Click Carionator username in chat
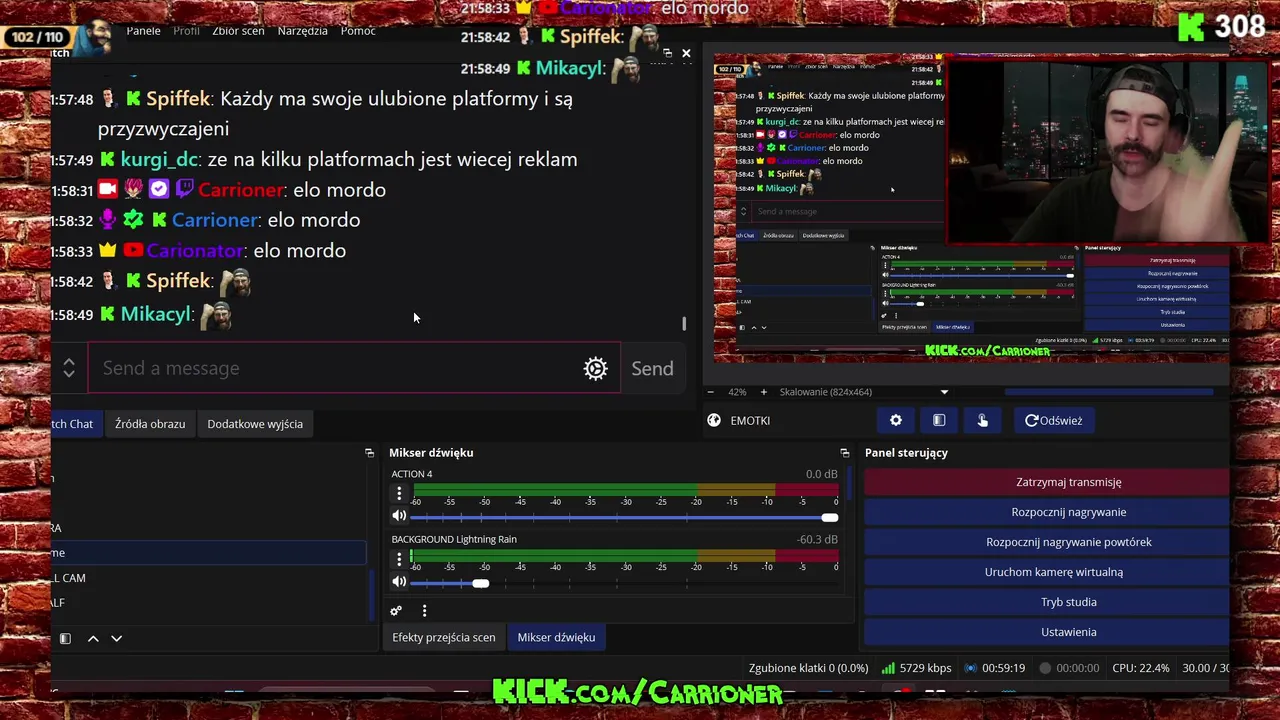 [x=195, y=251]
